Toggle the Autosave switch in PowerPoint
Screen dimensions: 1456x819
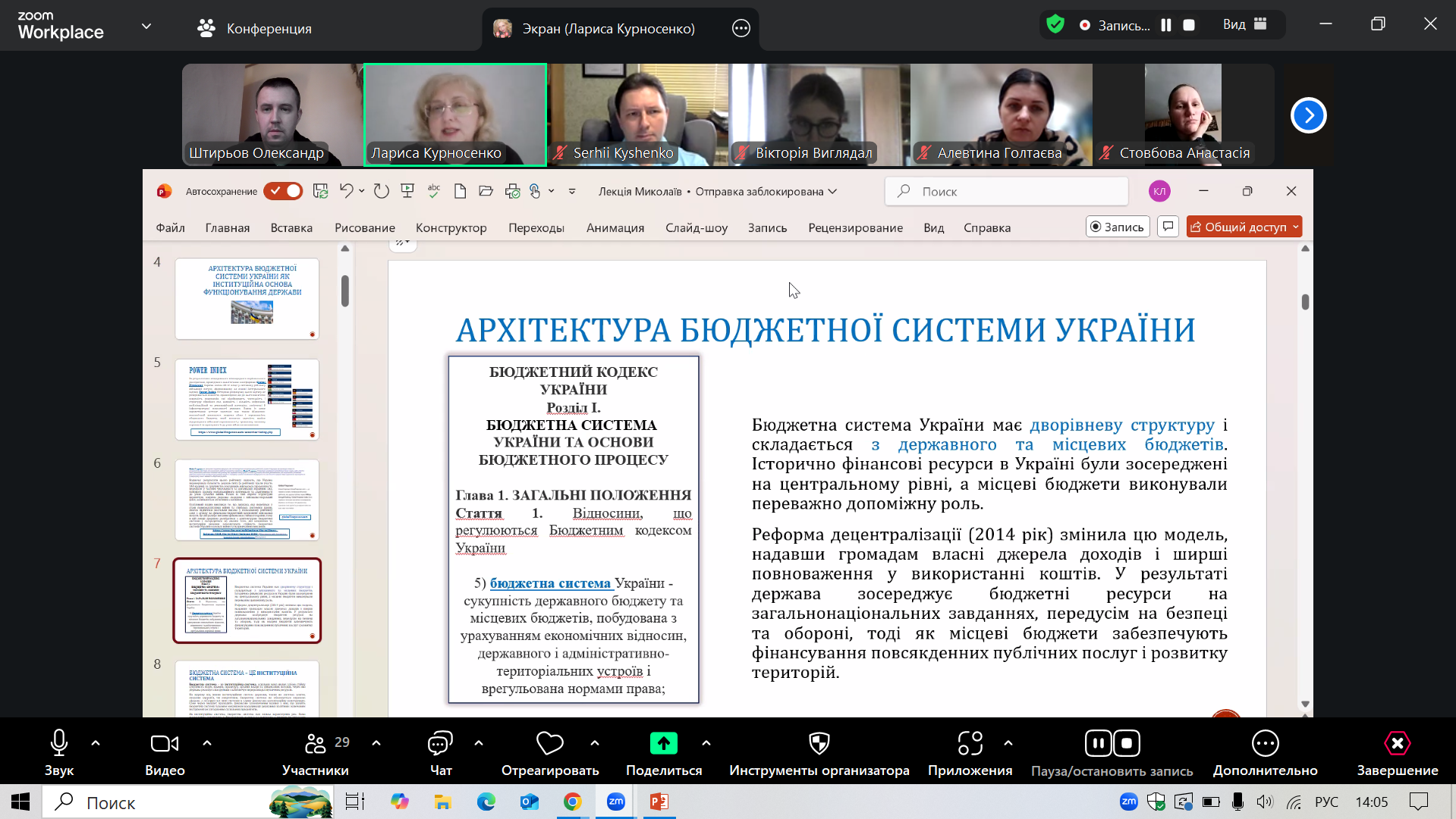[283, 191]
